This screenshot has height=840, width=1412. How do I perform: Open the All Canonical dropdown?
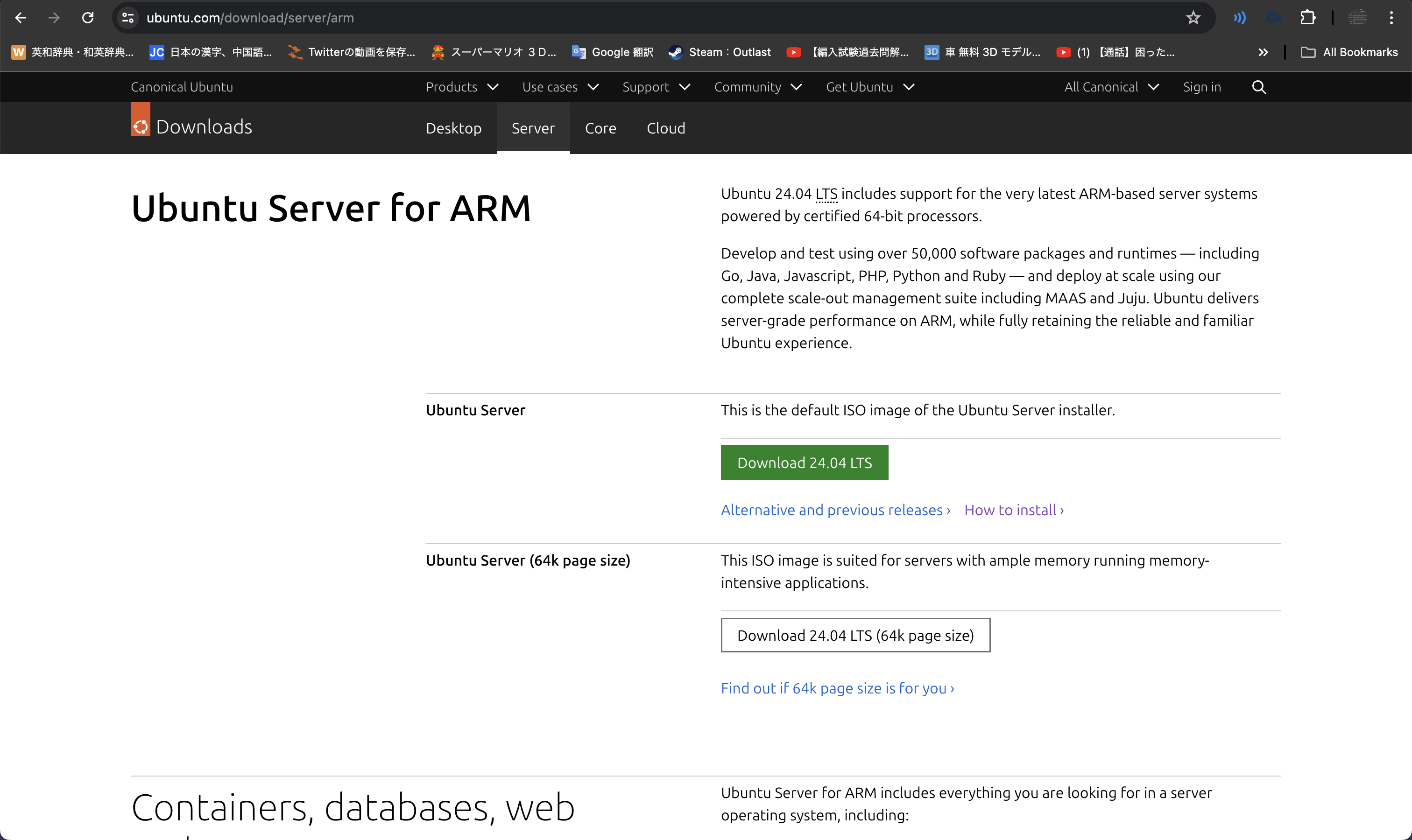1111,87
